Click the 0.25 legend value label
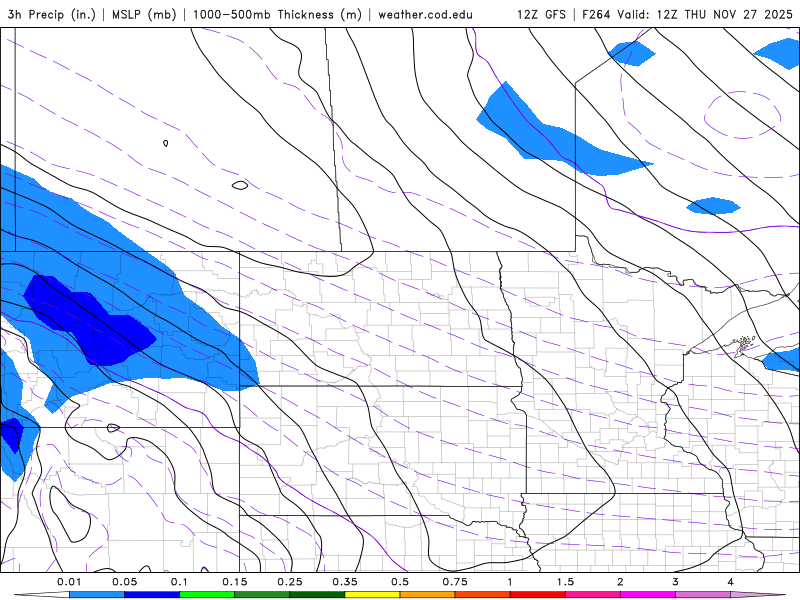This screenshot has width=800, height=600. click(x=290, y=582)
